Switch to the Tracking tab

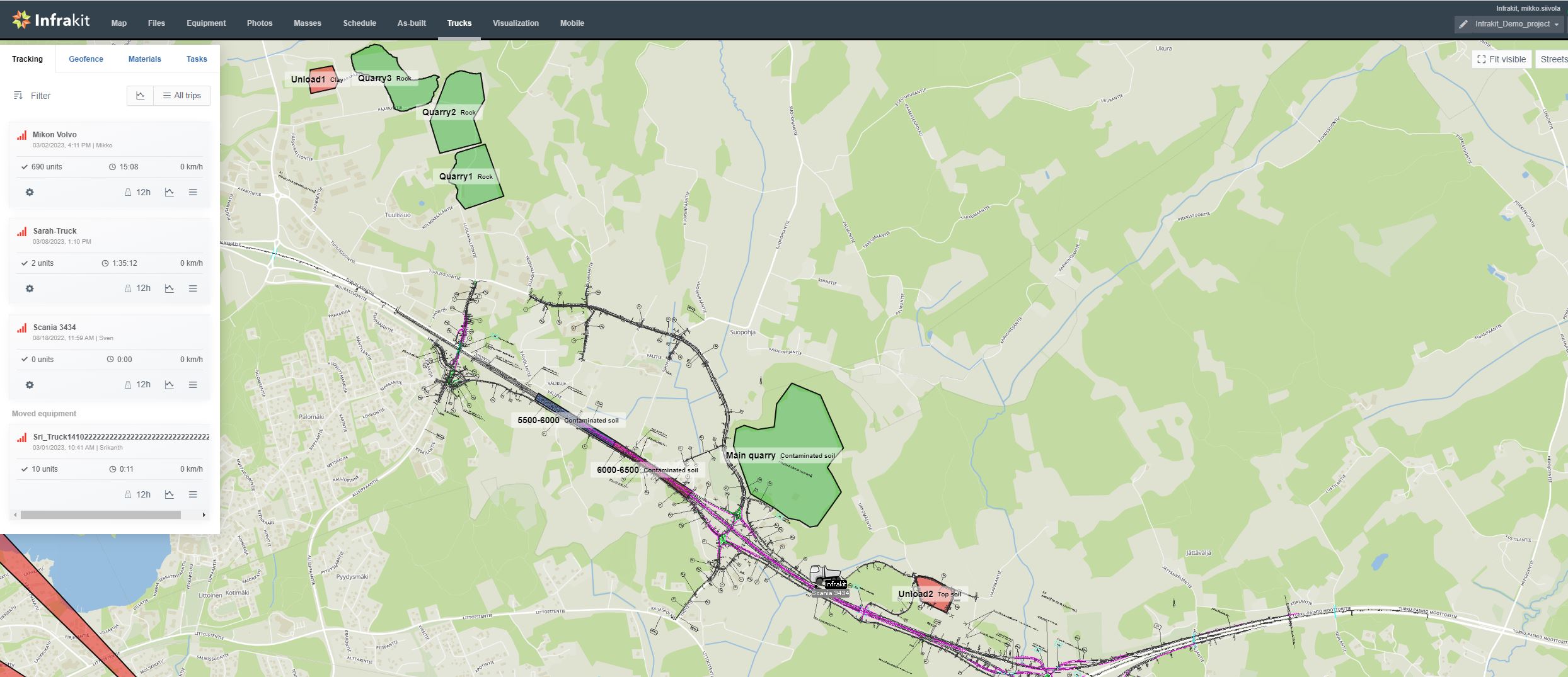coord(28,59)
